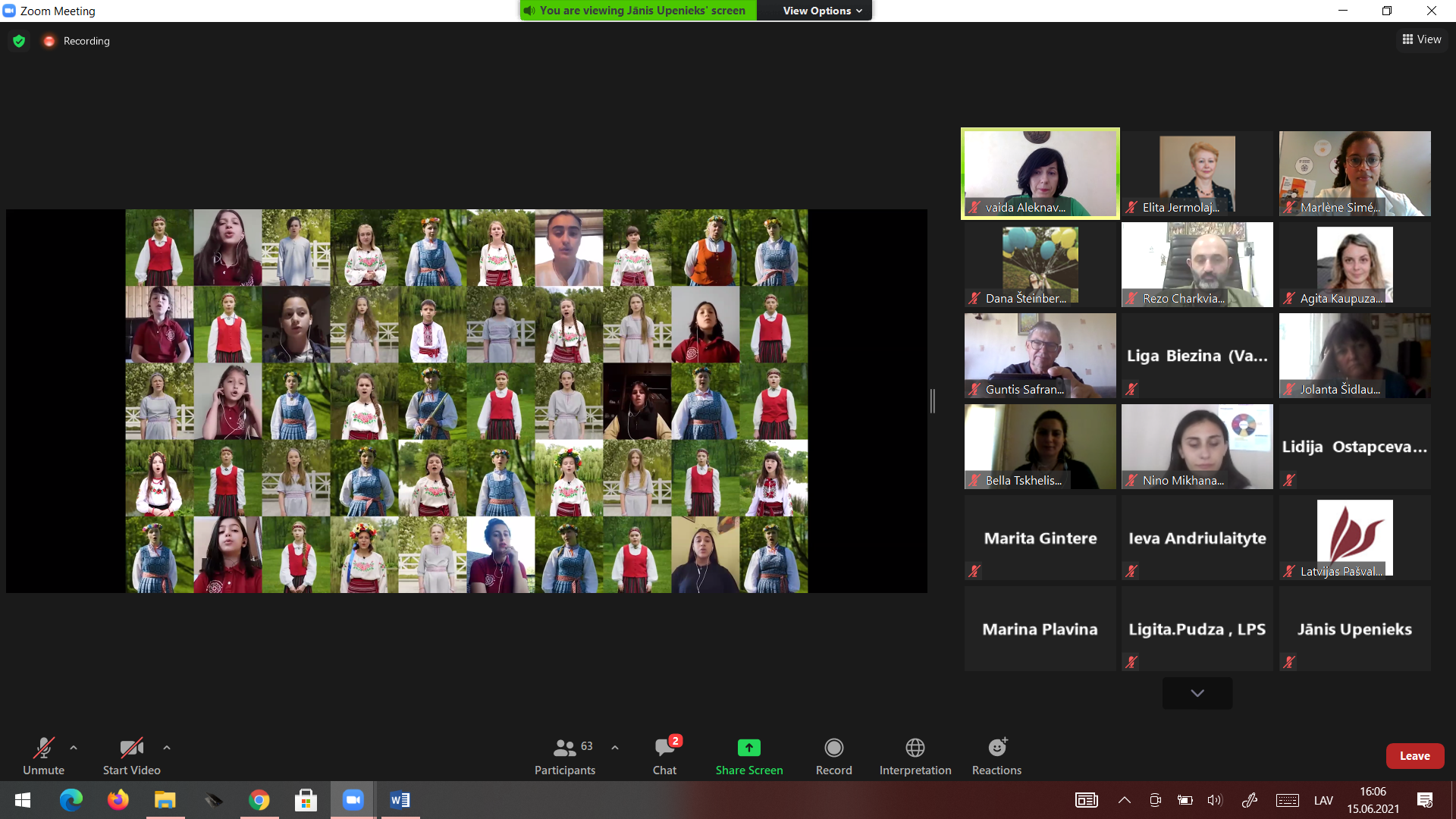Select Jolanta Šidlau... video tile

coord(1355,356)
